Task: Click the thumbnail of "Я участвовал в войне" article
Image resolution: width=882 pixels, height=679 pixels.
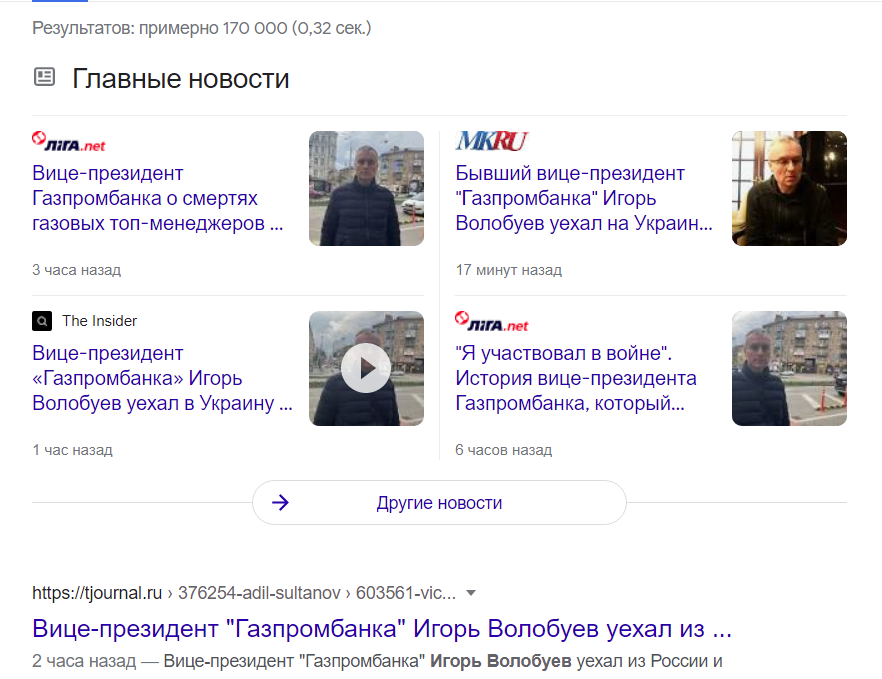Action: pyautogui.click(x=789, y=368)
